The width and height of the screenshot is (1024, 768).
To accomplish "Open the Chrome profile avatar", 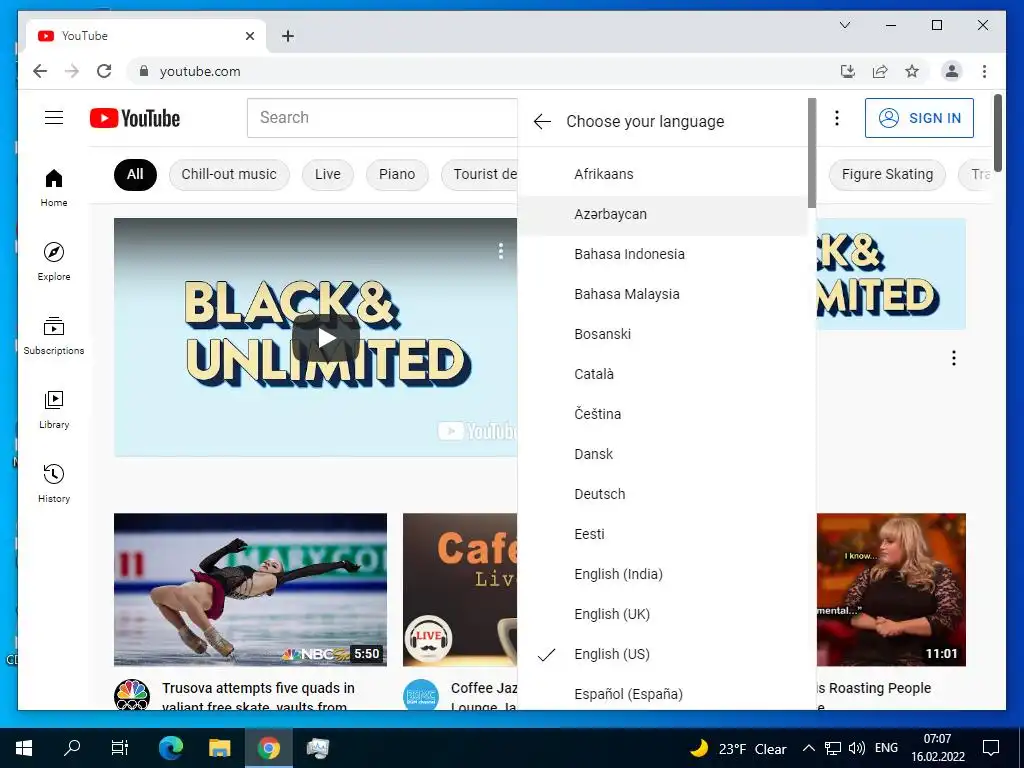I will click(x=952, y=71).
